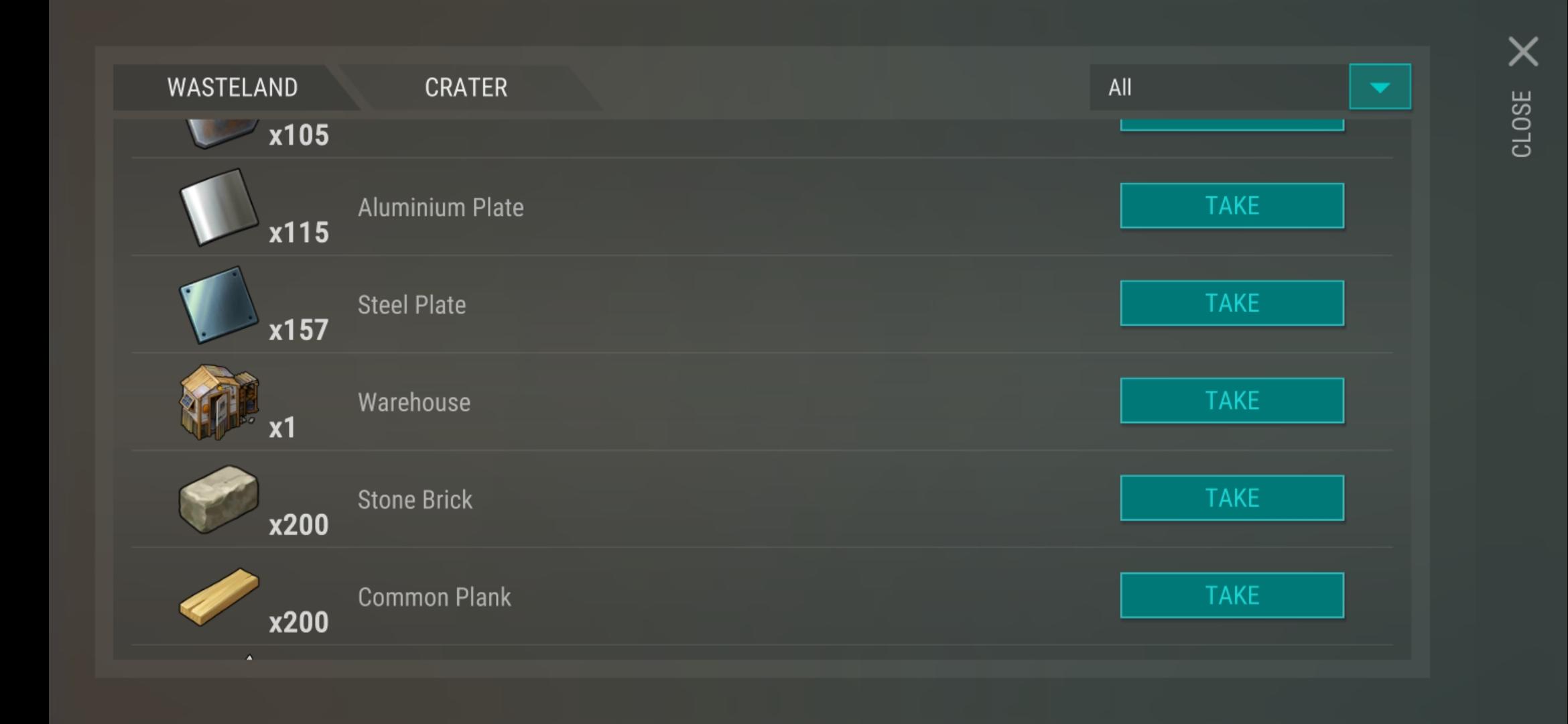
Task: Click the partially hidden top Take button
Action: tap(1232, 125)
